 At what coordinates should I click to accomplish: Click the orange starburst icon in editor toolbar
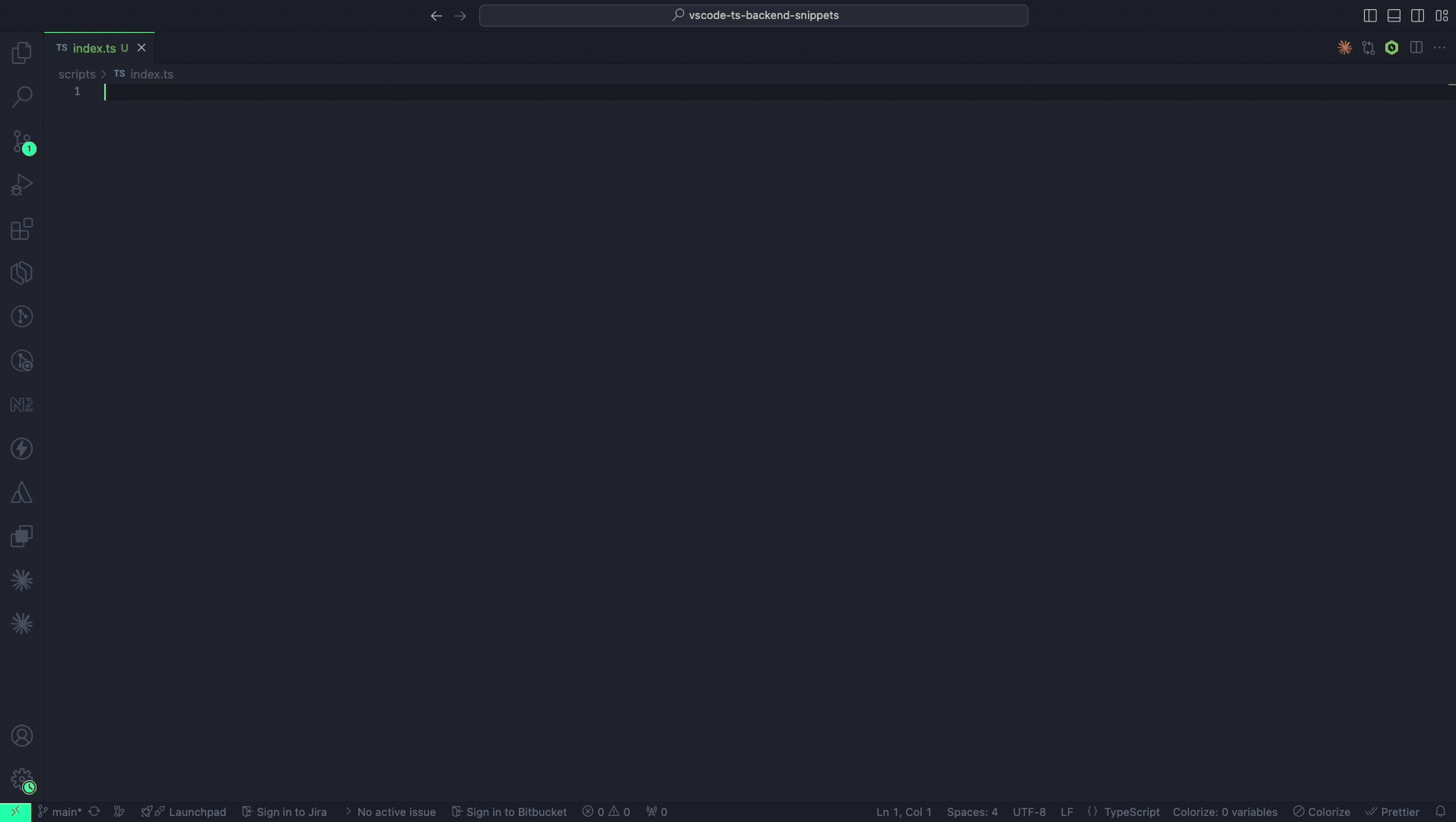tap(1345, 48)
